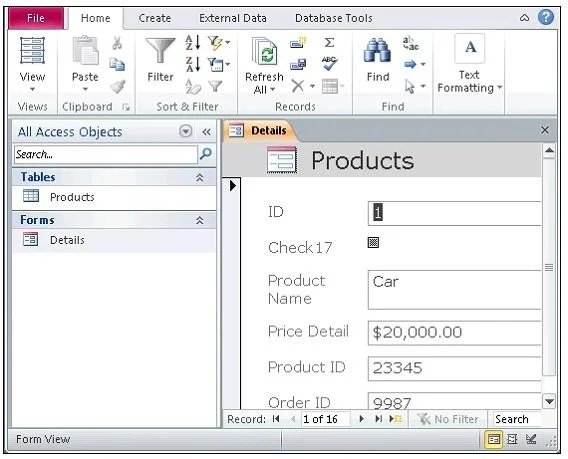The height and width of the screenshot is (459, 568).
Task: Click the record navigation Search box
Action: coord(517,419)
